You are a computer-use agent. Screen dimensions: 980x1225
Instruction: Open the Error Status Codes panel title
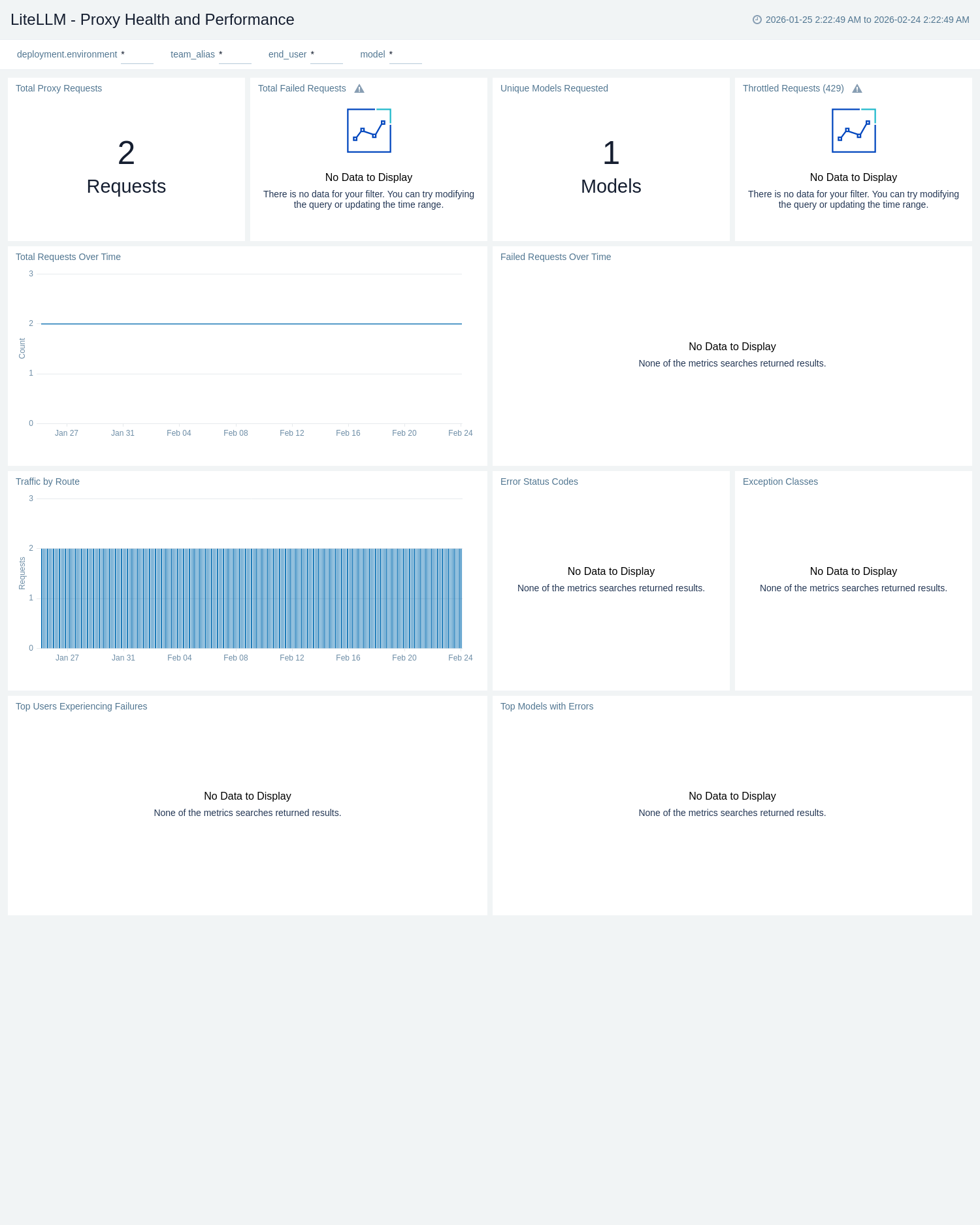point(539,482)
